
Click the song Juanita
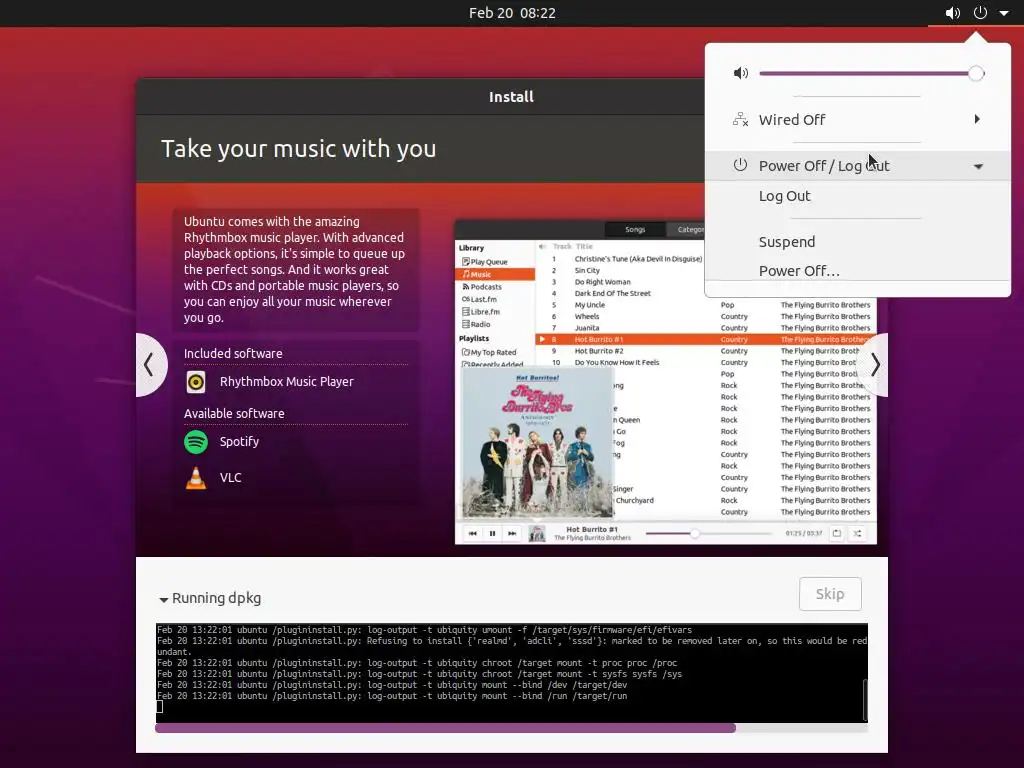click(x=586, y=328)
